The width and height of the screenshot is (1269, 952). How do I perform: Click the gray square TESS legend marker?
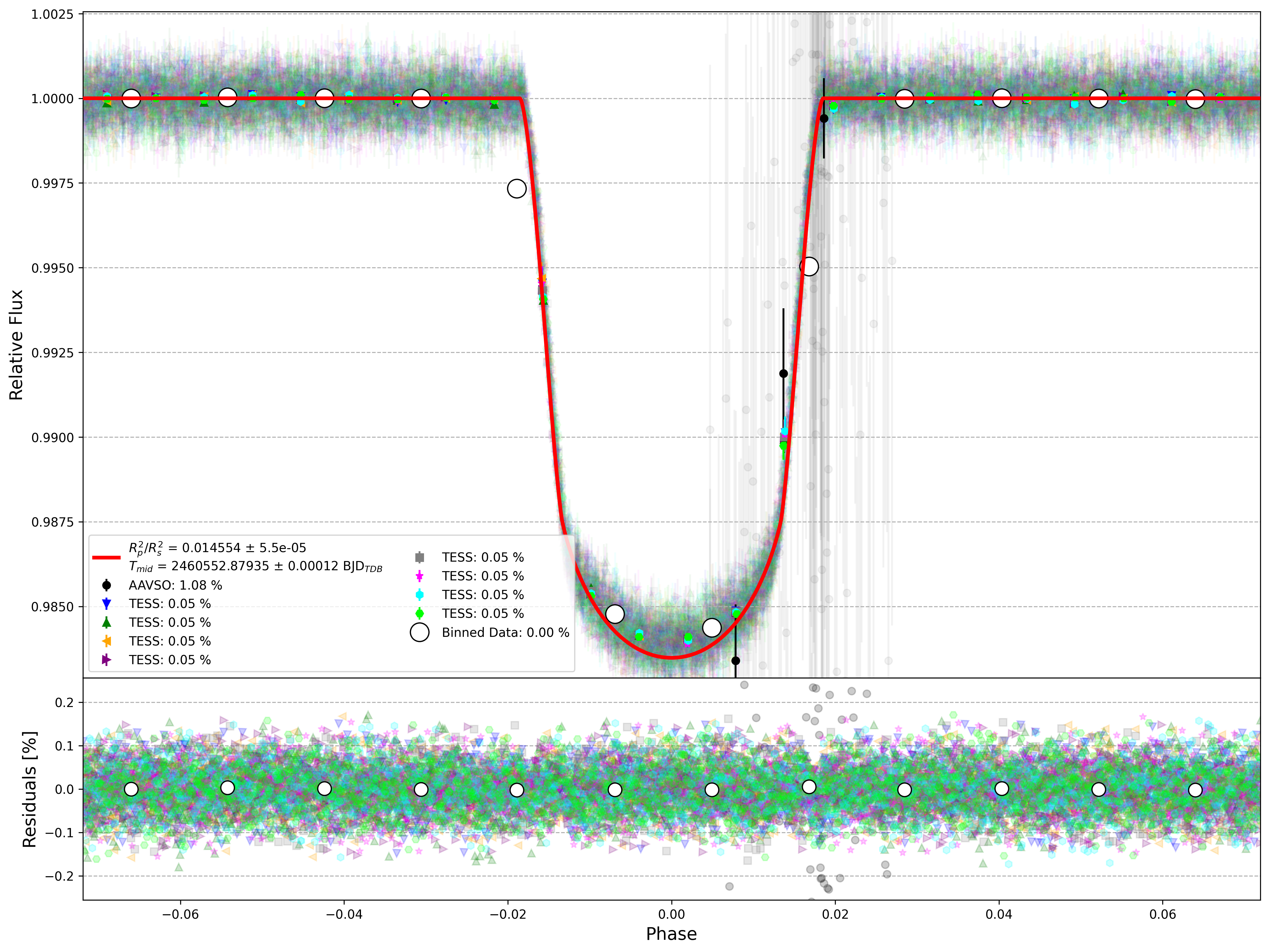click(x=419, y=557)
